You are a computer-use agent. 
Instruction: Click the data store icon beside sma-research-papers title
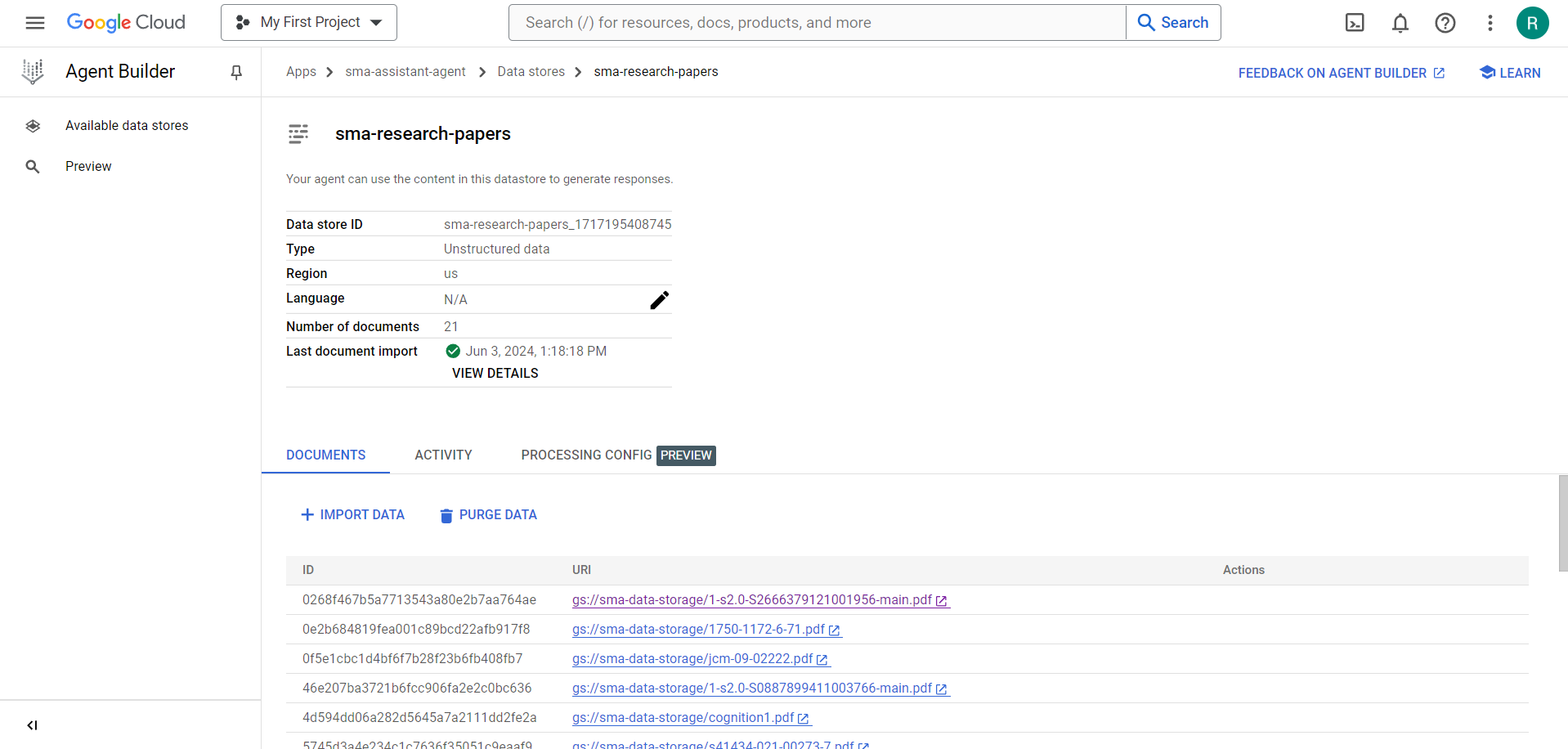click(x=298, y=134)
